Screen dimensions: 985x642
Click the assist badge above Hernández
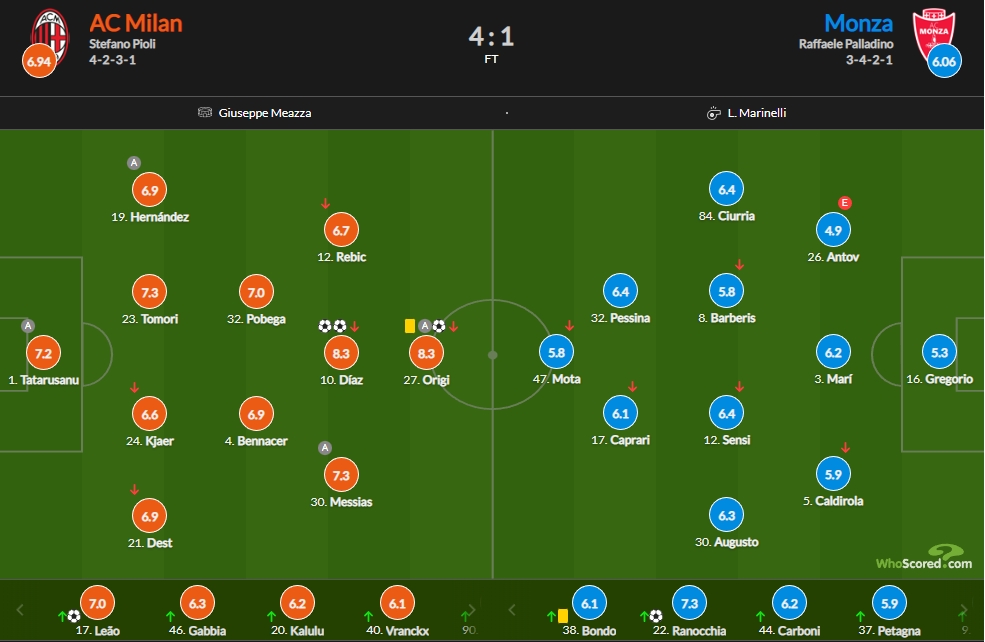click(x=134, y=163)
